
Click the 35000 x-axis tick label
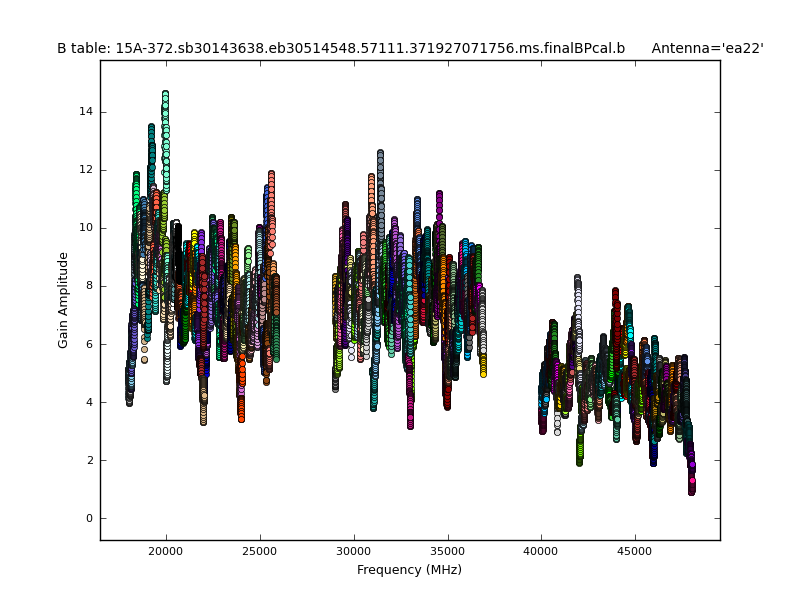click(x=447, y=550)
